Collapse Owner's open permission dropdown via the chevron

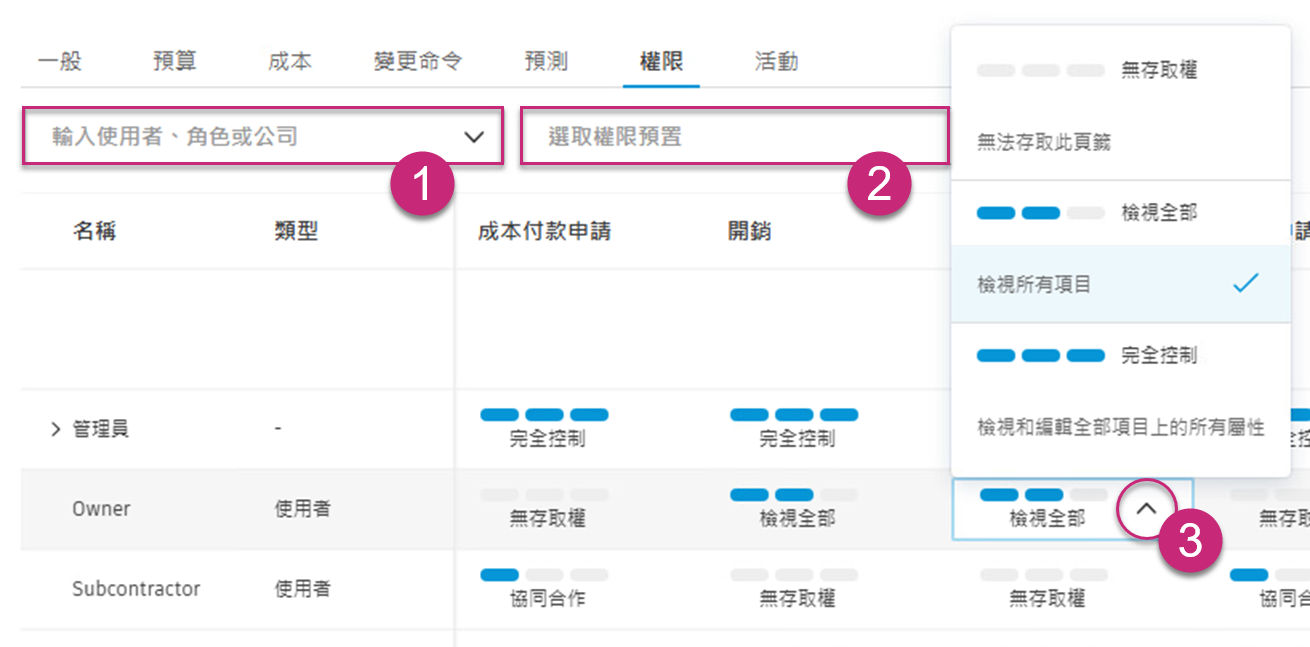(1146, 509)
